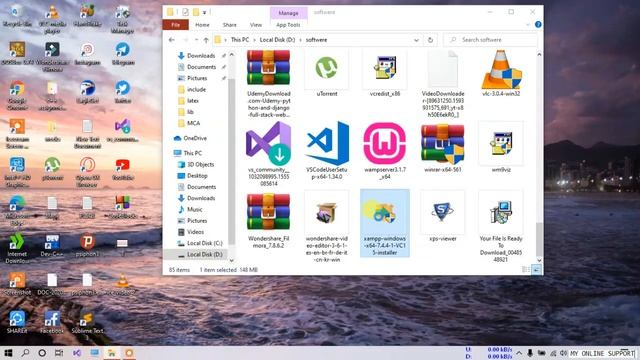Expand the chevron after This PC breadcrumb

coord(254,40)
